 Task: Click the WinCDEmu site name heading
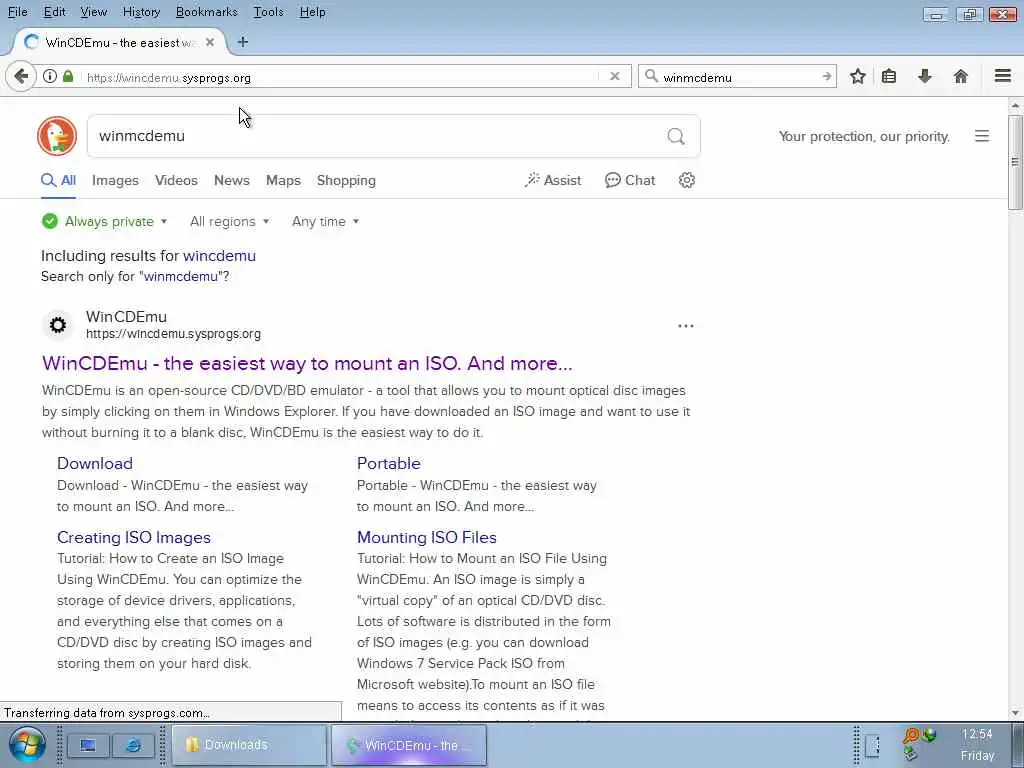click(126, 317)
